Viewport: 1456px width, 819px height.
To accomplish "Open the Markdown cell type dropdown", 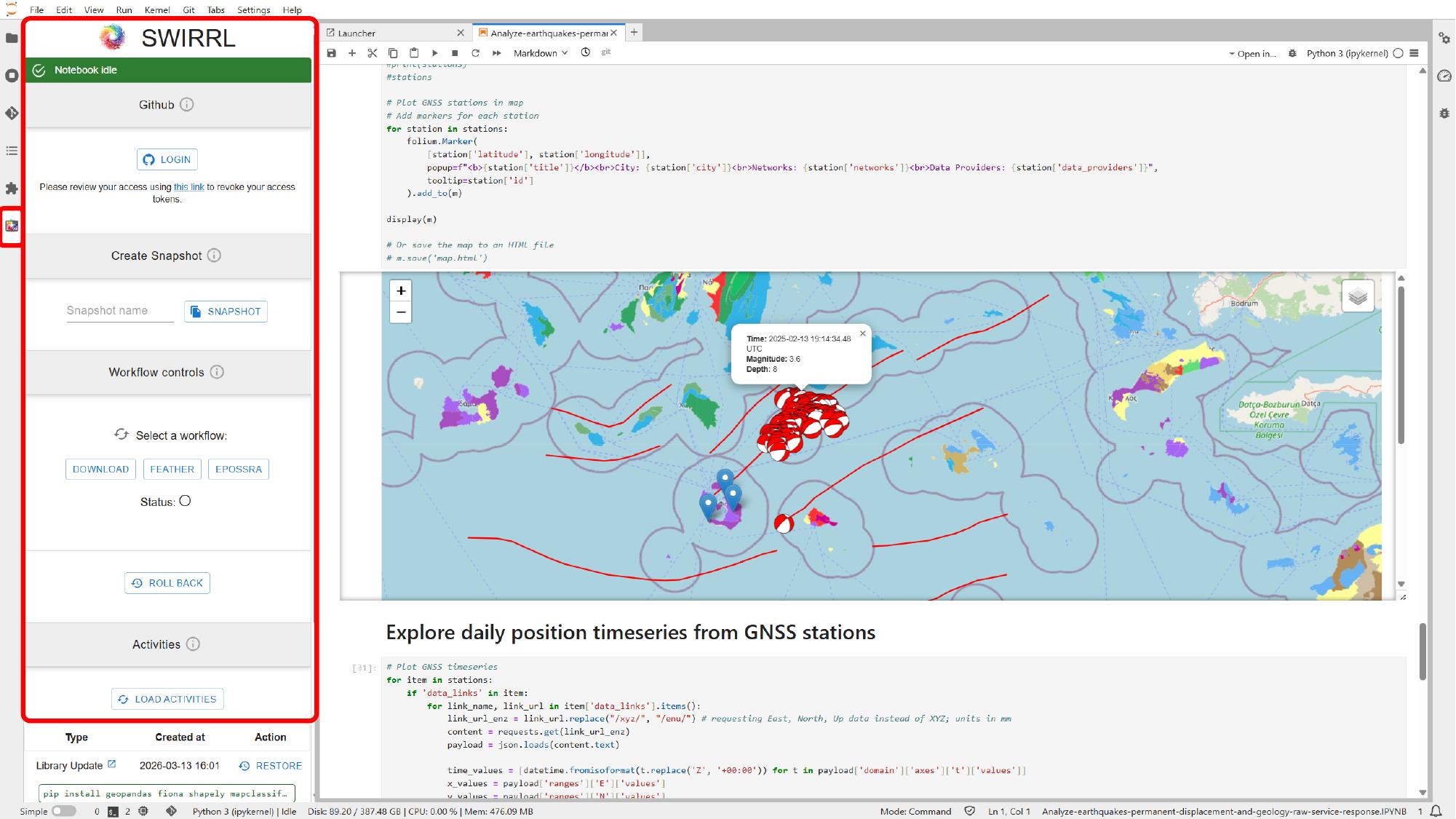I will (x=538, y=53).
